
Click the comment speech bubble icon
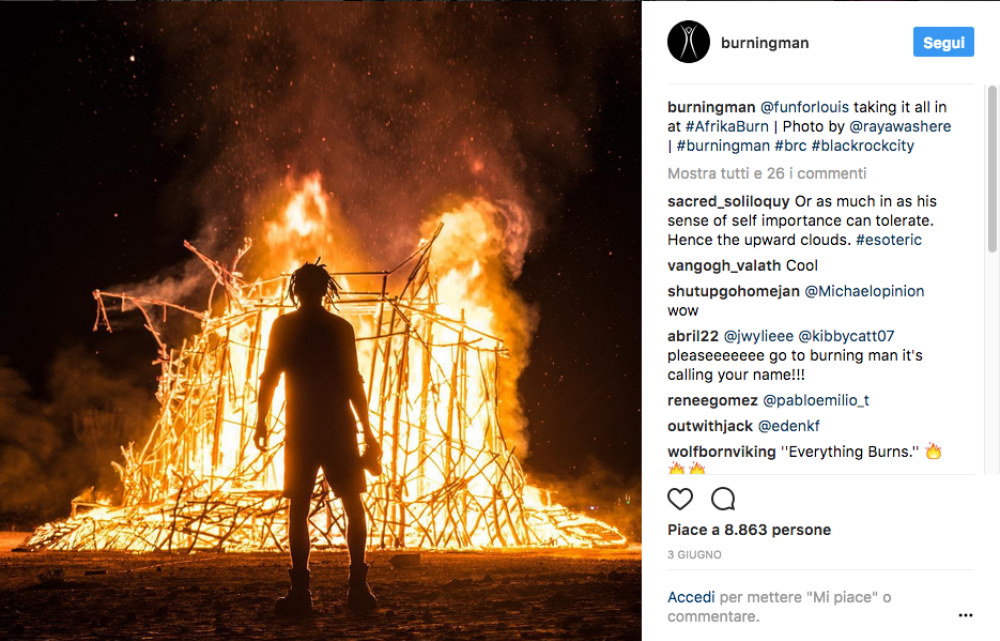pyautogui.click(x=723, y=499)
